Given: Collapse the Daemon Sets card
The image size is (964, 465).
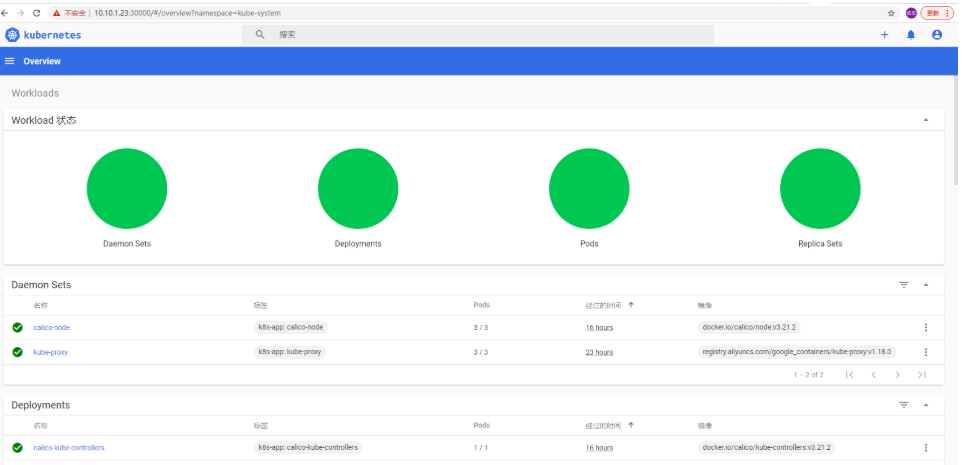Looking at the screenshot, I should (x=926, y=285).
